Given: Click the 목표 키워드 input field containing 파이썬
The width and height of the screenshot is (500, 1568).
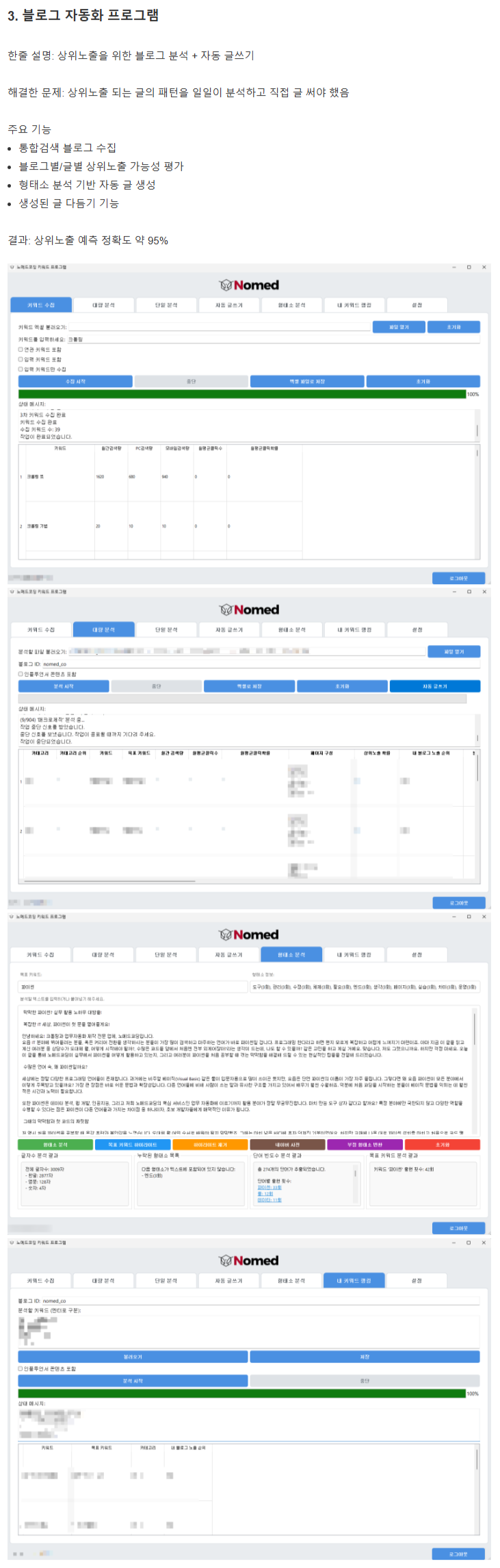Looking at the screenshot, I should tap(133, 987).
